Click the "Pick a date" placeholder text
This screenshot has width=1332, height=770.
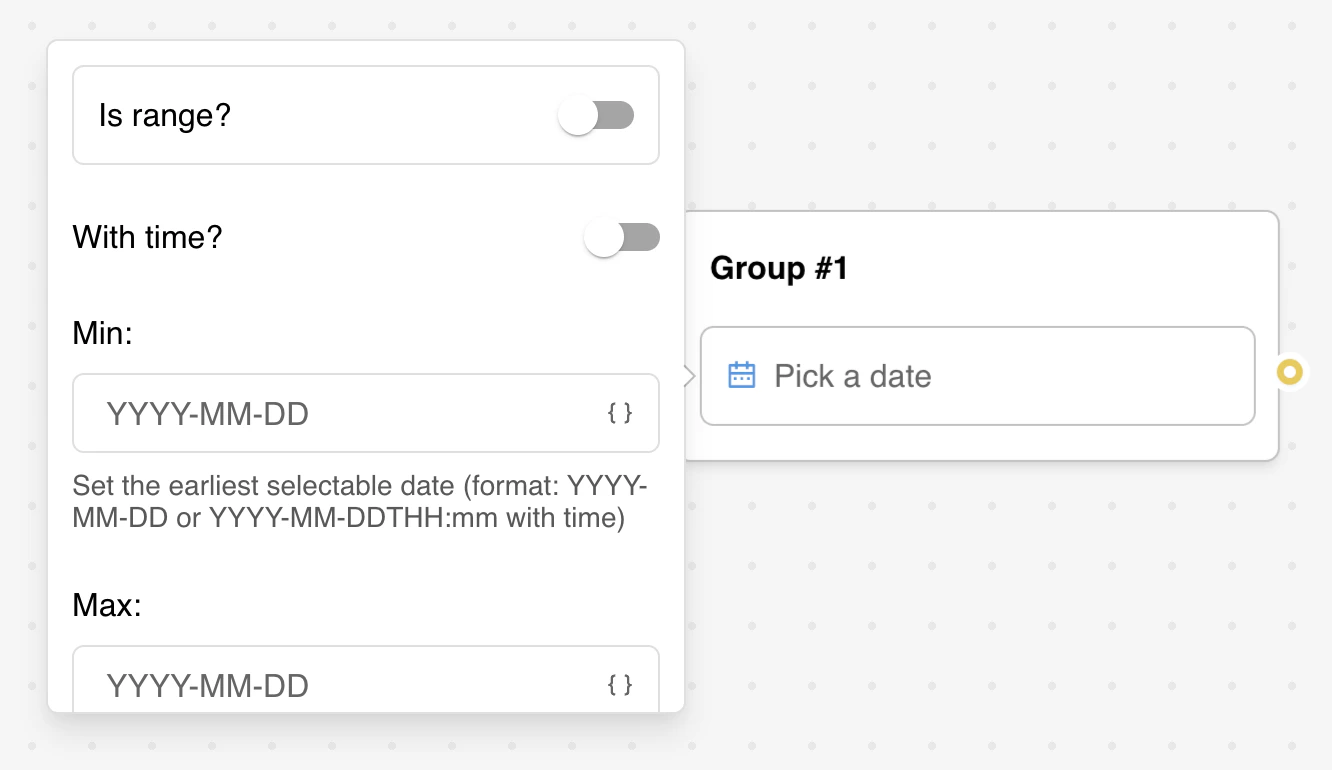851,375
